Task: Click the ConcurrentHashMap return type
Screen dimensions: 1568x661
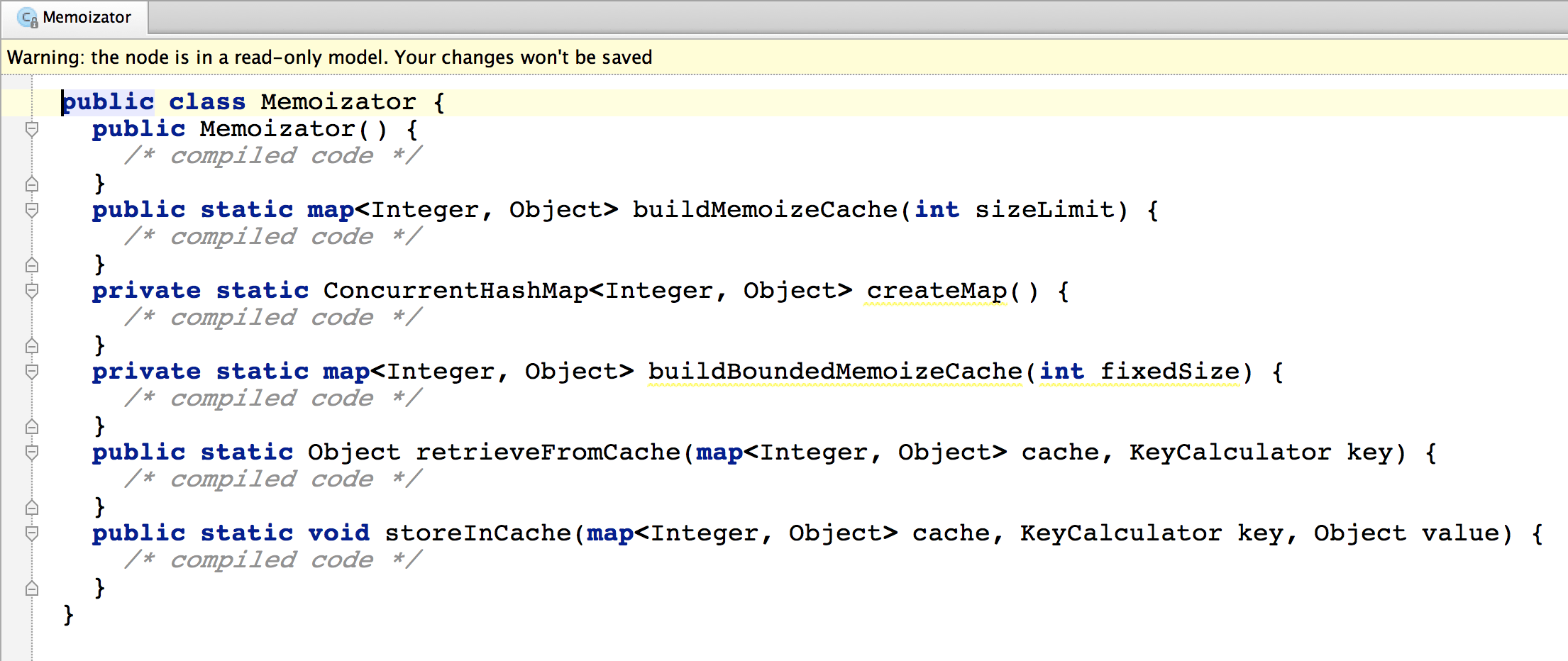Action: pyautogui.click(x=455, y=291)
